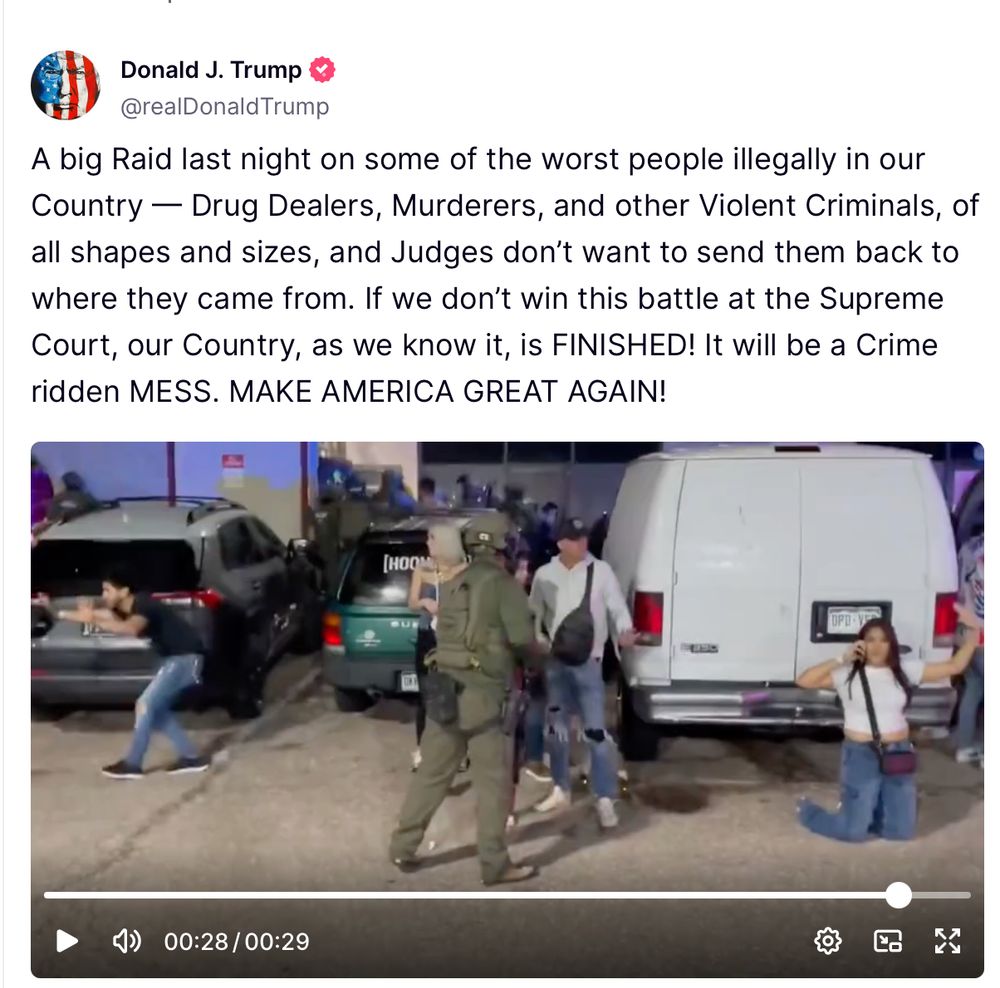Click the "MAKE AMERICA GREAT AGAIN!" text line
Viewport: 1000px width, 988px height.
pos(447,391)
